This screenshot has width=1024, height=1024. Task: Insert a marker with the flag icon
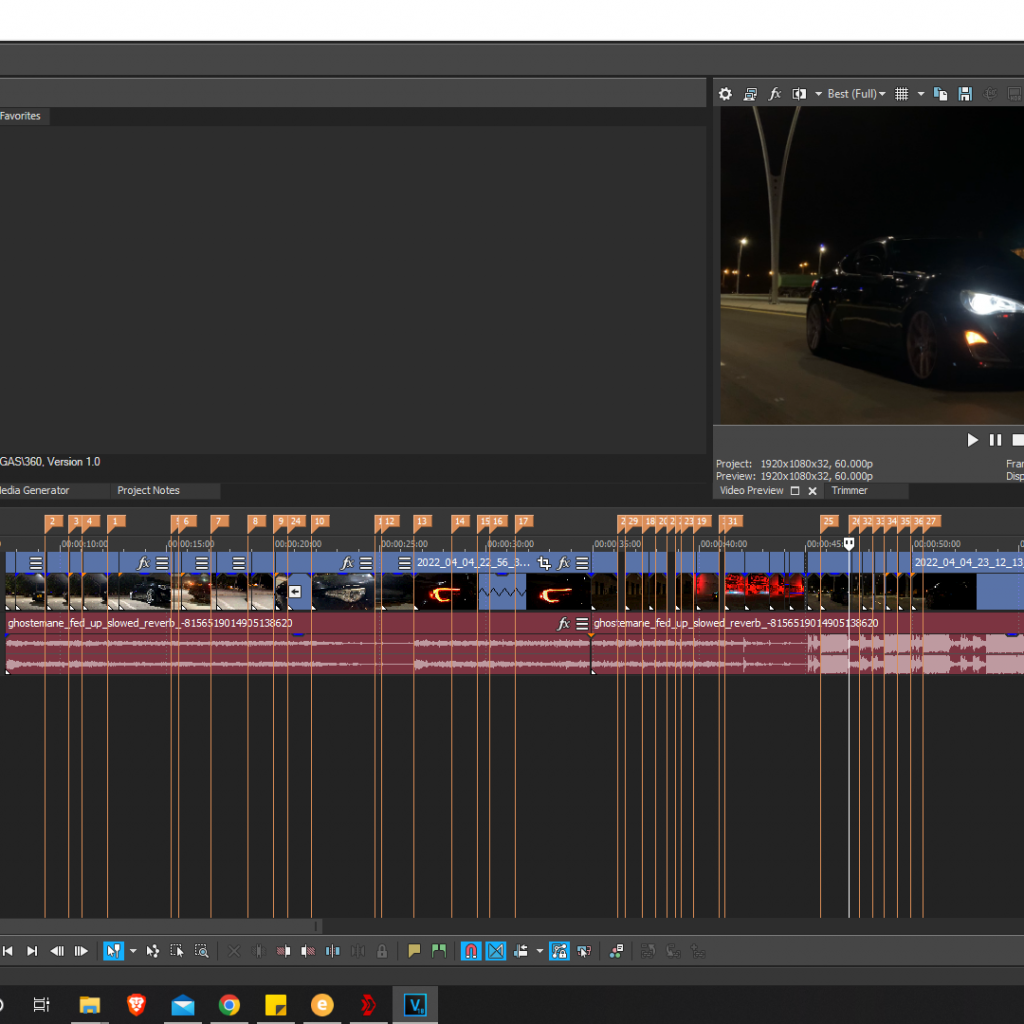(x=414, y=951)
